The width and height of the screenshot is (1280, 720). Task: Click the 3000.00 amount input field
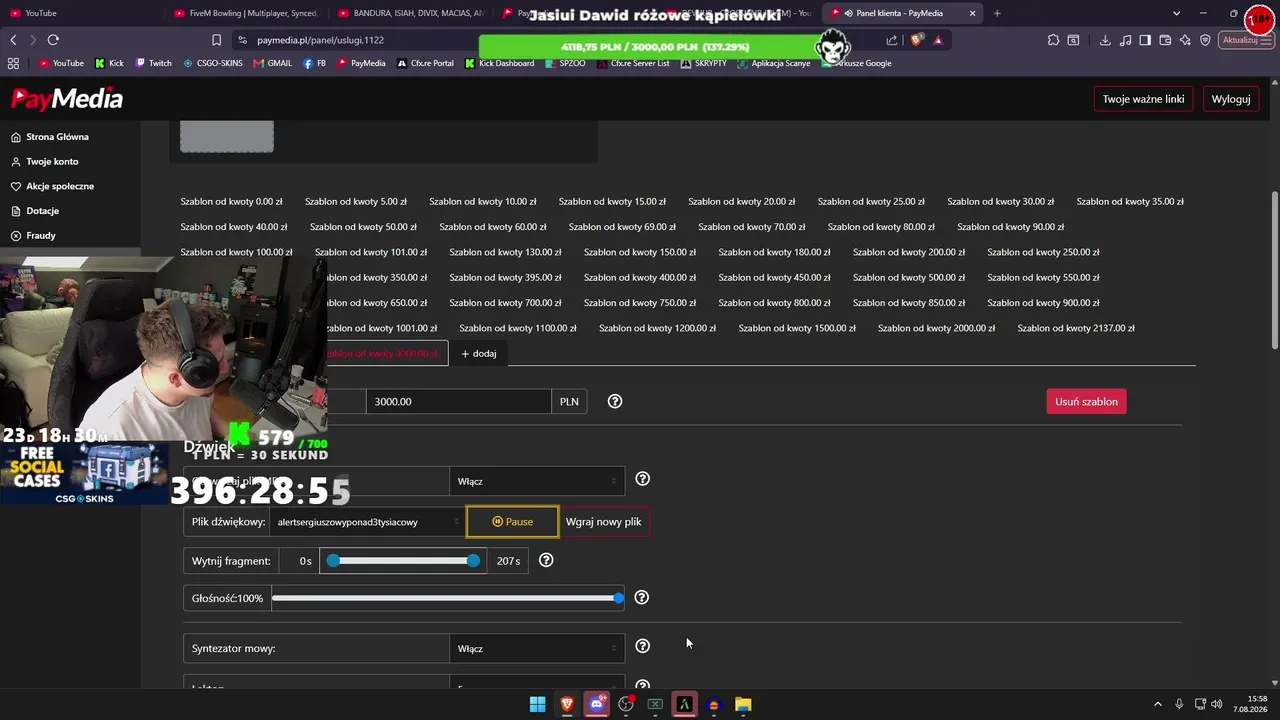[x=459, y=401]
